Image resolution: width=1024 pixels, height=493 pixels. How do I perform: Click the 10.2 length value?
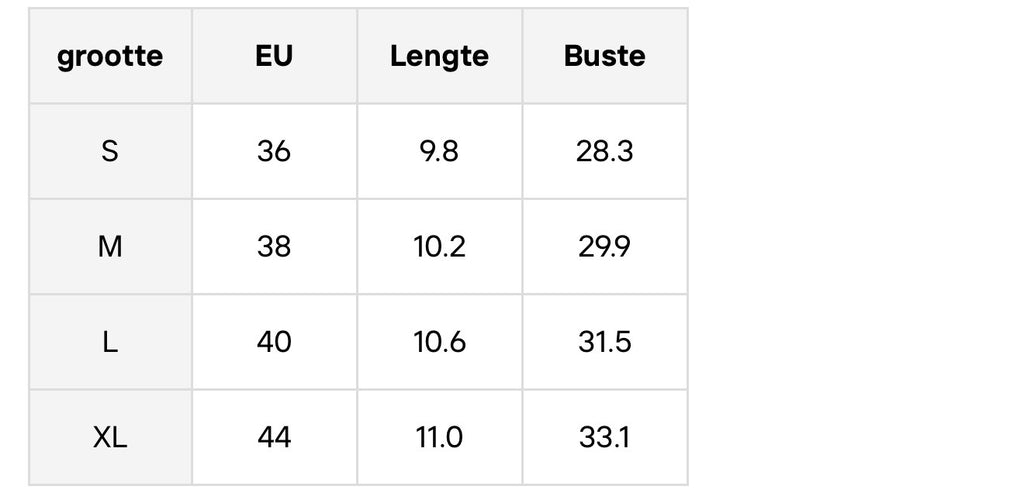439,247
